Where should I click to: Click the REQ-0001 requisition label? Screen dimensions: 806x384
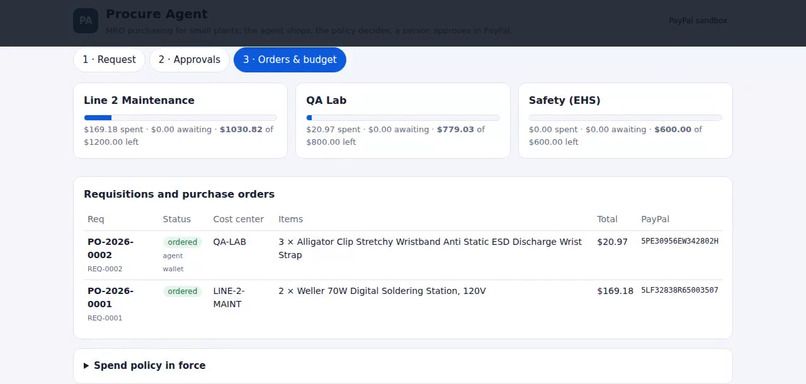click(105, 318)
